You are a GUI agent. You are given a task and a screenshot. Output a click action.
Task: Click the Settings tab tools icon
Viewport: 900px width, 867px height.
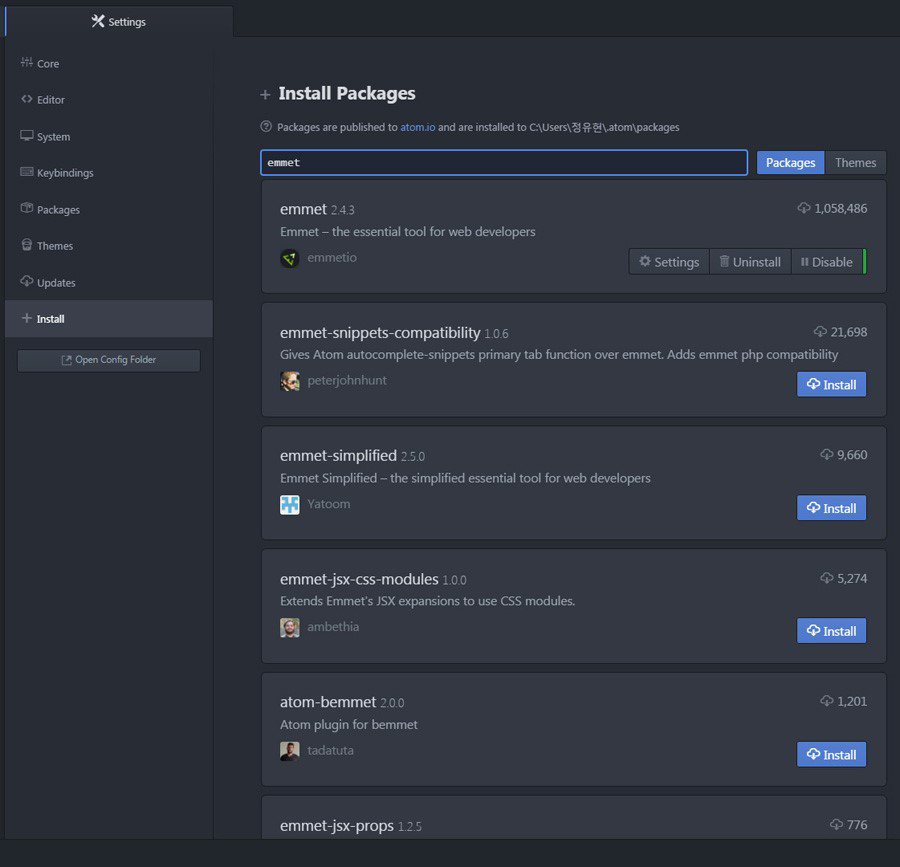pos(98,21)
